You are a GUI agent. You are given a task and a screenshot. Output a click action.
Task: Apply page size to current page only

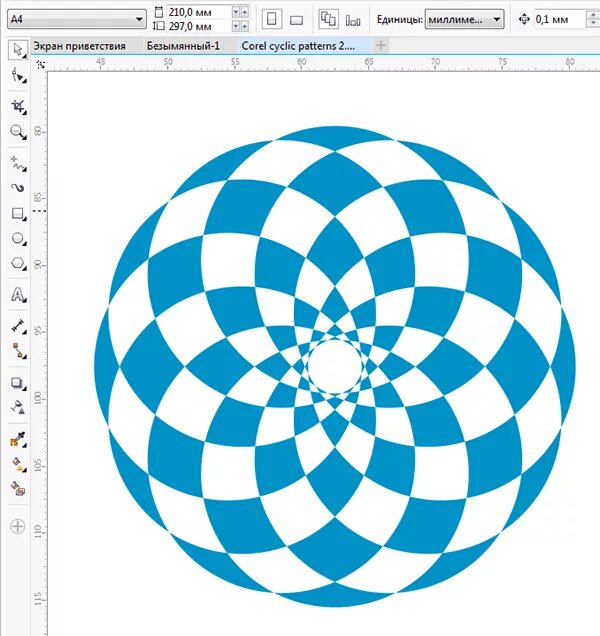[x=353, y=20]
